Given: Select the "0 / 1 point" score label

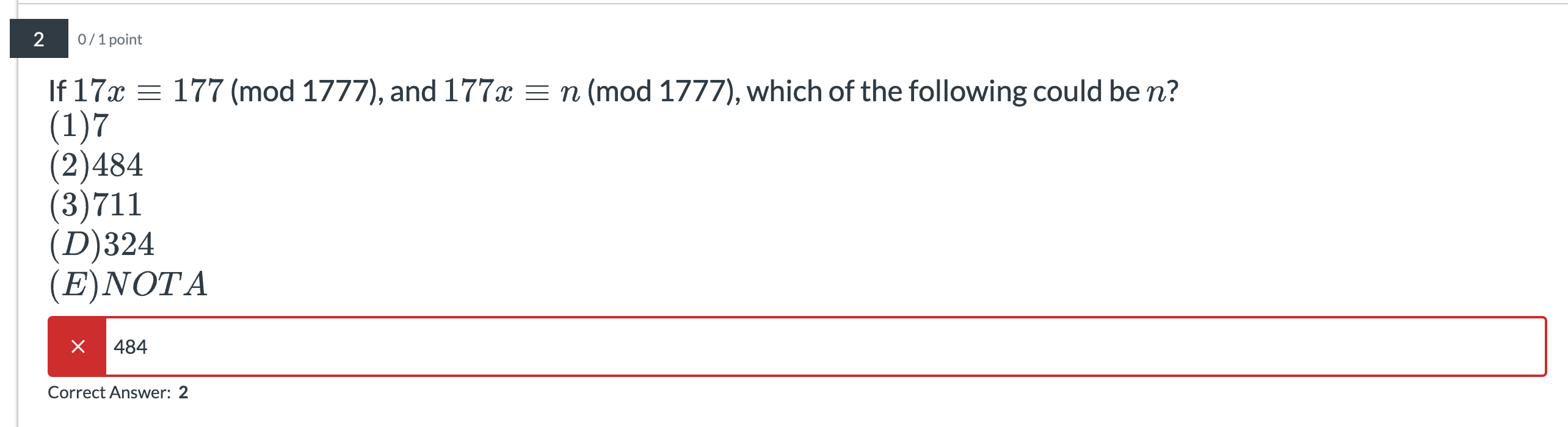Looking at the screenshot, I should pos(110,40).
